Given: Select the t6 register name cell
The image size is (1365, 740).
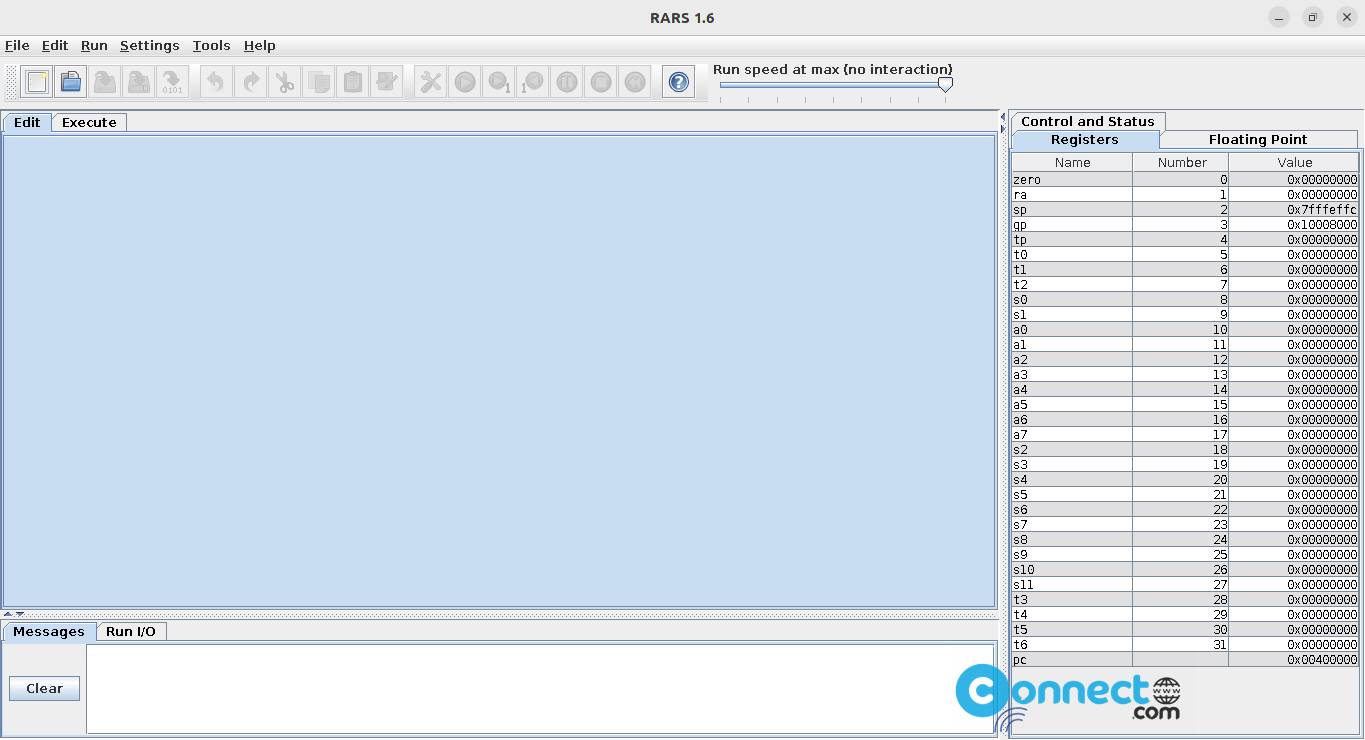Looking at the screenshot, I should click(x=1072, y=645).
